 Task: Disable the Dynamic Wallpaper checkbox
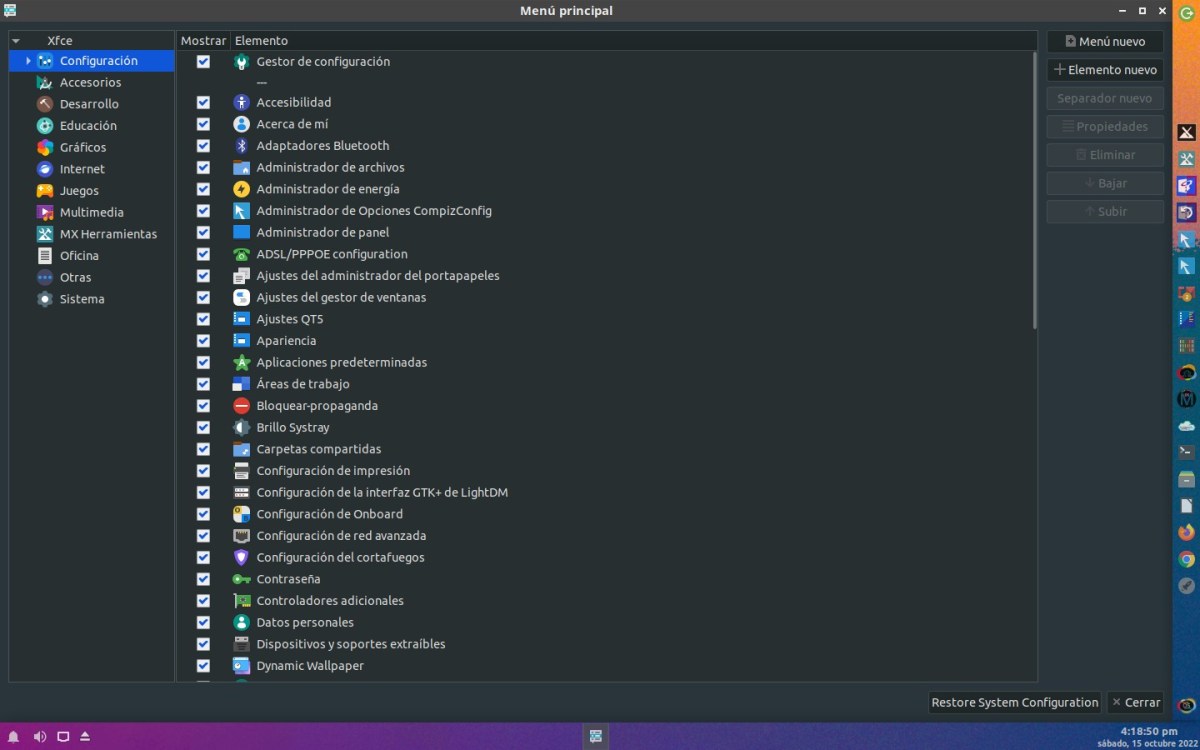(x=203, y=666)
